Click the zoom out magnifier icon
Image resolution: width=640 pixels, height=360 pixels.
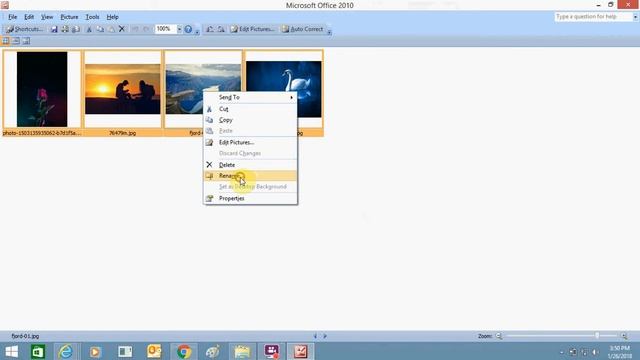point(499,336)
